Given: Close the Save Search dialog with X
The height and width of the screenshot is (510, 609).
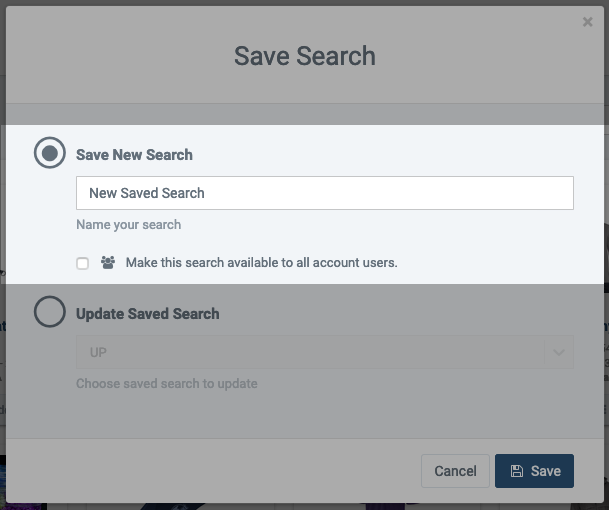Looking at the screenshot, I should point(587,22).
